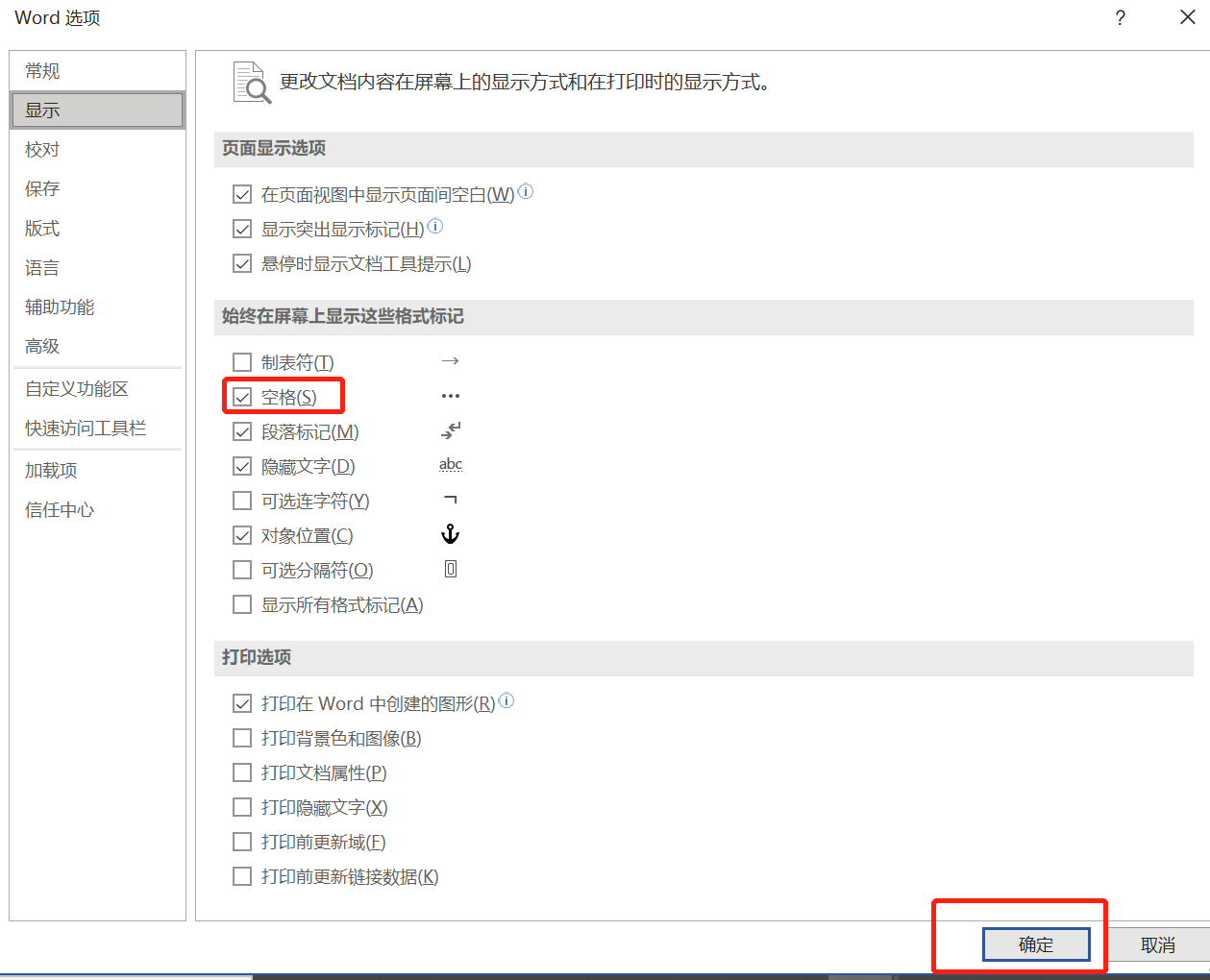The width and height of the screenshot is (1210, 980).
Task: Click the optional hyphen symbol next to 可选连字符
Action: click(451, 500)
